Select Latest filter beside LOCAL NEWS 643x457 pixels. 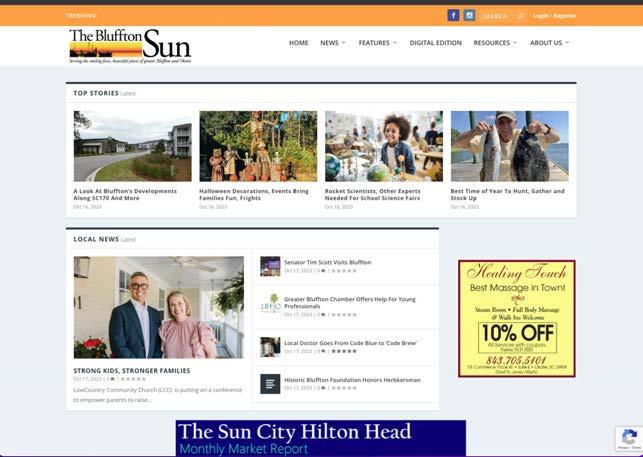(128, 240)
